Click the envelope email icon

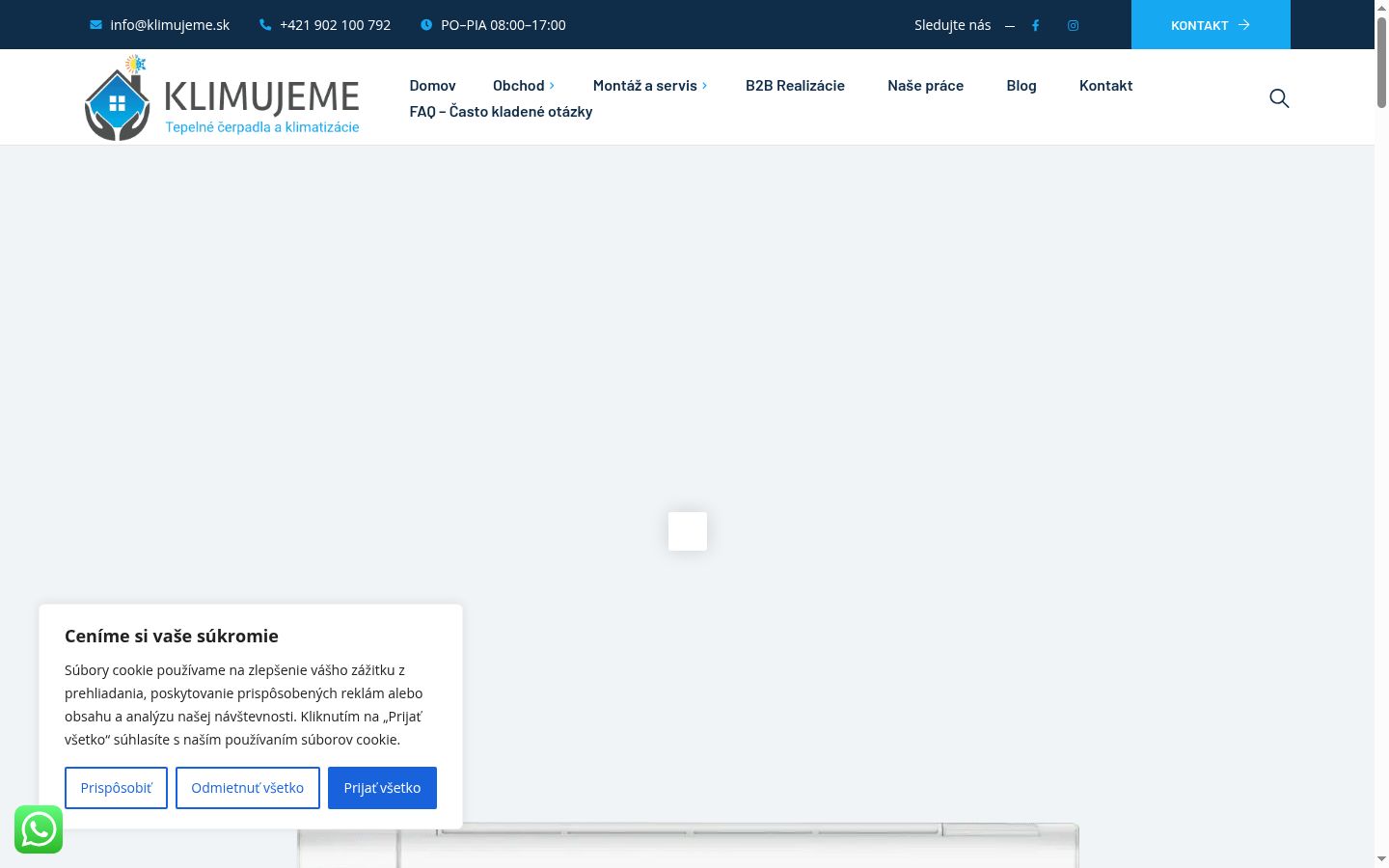[95, 25]
